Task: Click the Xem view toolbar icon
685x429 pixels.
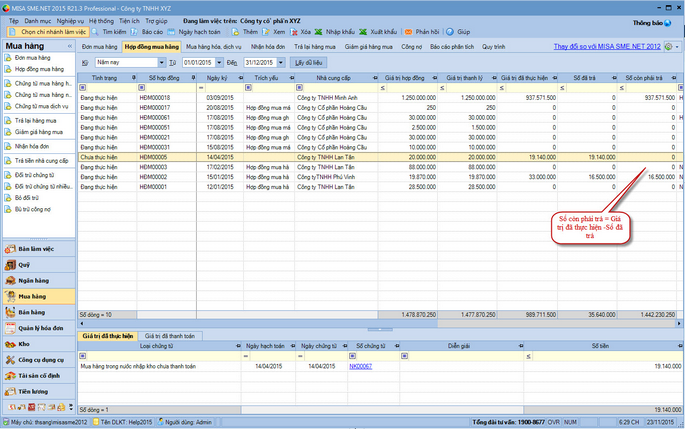Action: pos(266,32)
